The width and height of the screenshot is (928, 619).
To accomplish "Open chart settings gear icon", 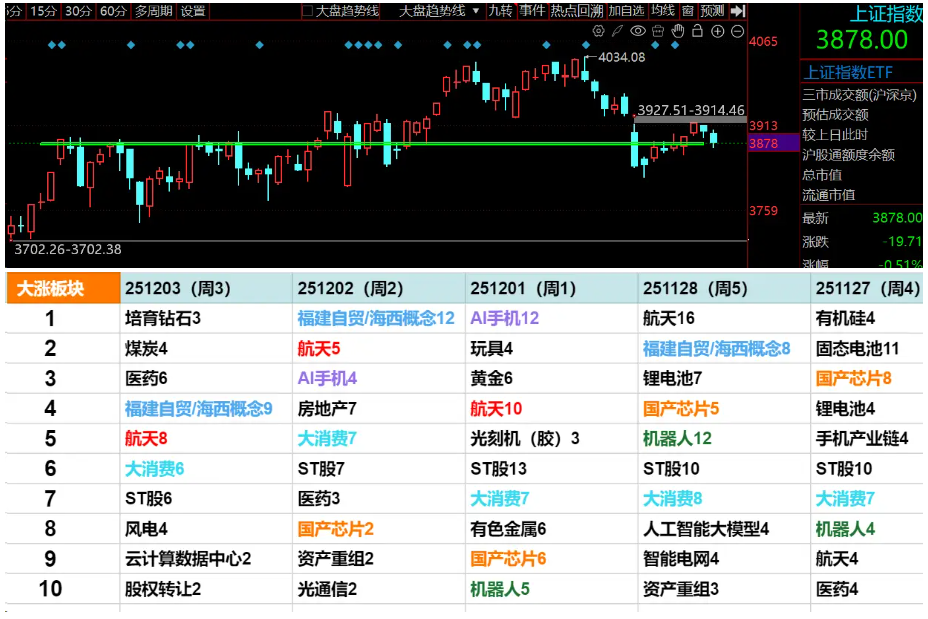I will (x=599, y=31).
